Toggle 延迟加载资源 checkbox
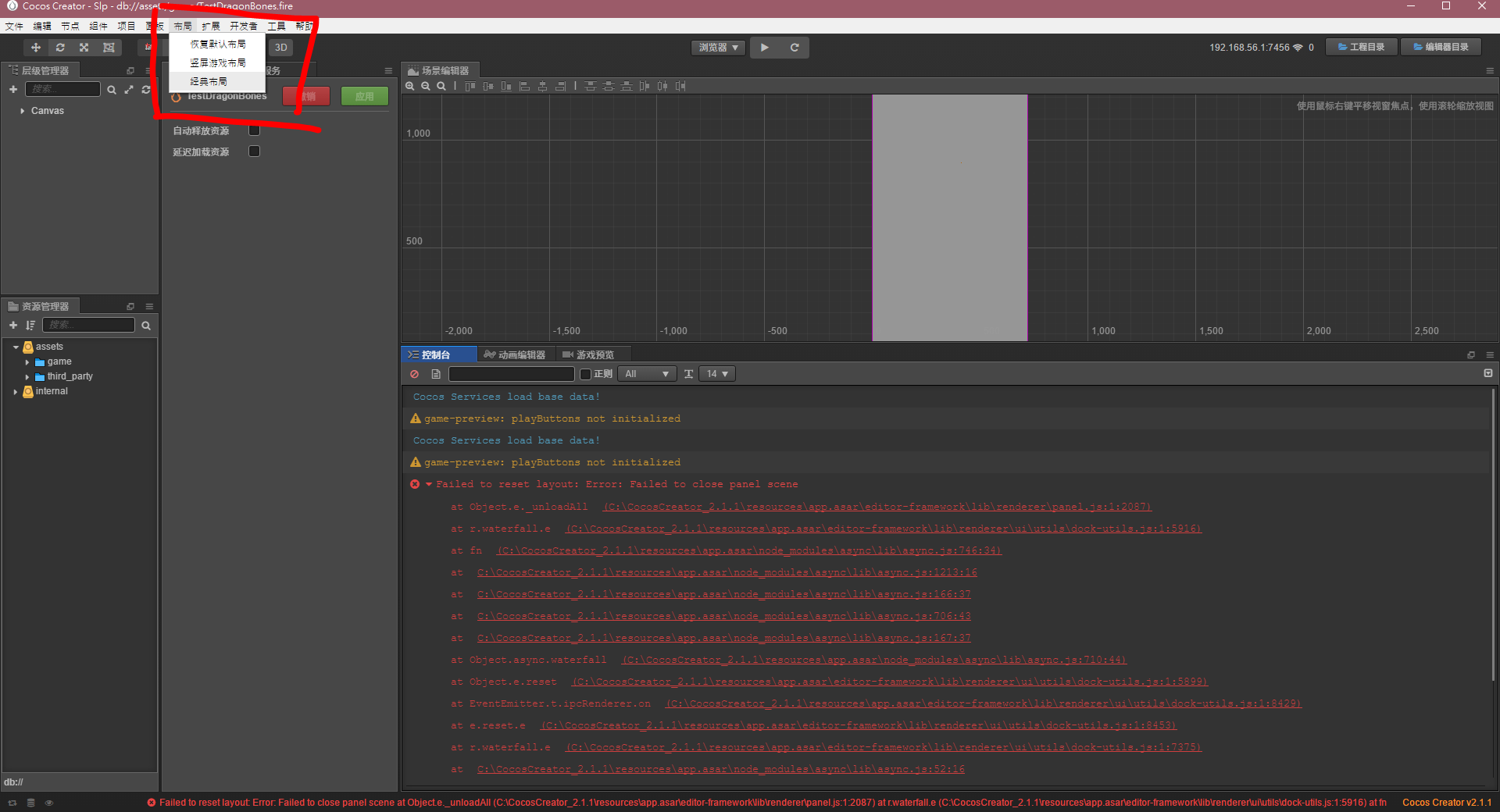1500x812 pixels. pyautogui.click(x=254, y=151)
